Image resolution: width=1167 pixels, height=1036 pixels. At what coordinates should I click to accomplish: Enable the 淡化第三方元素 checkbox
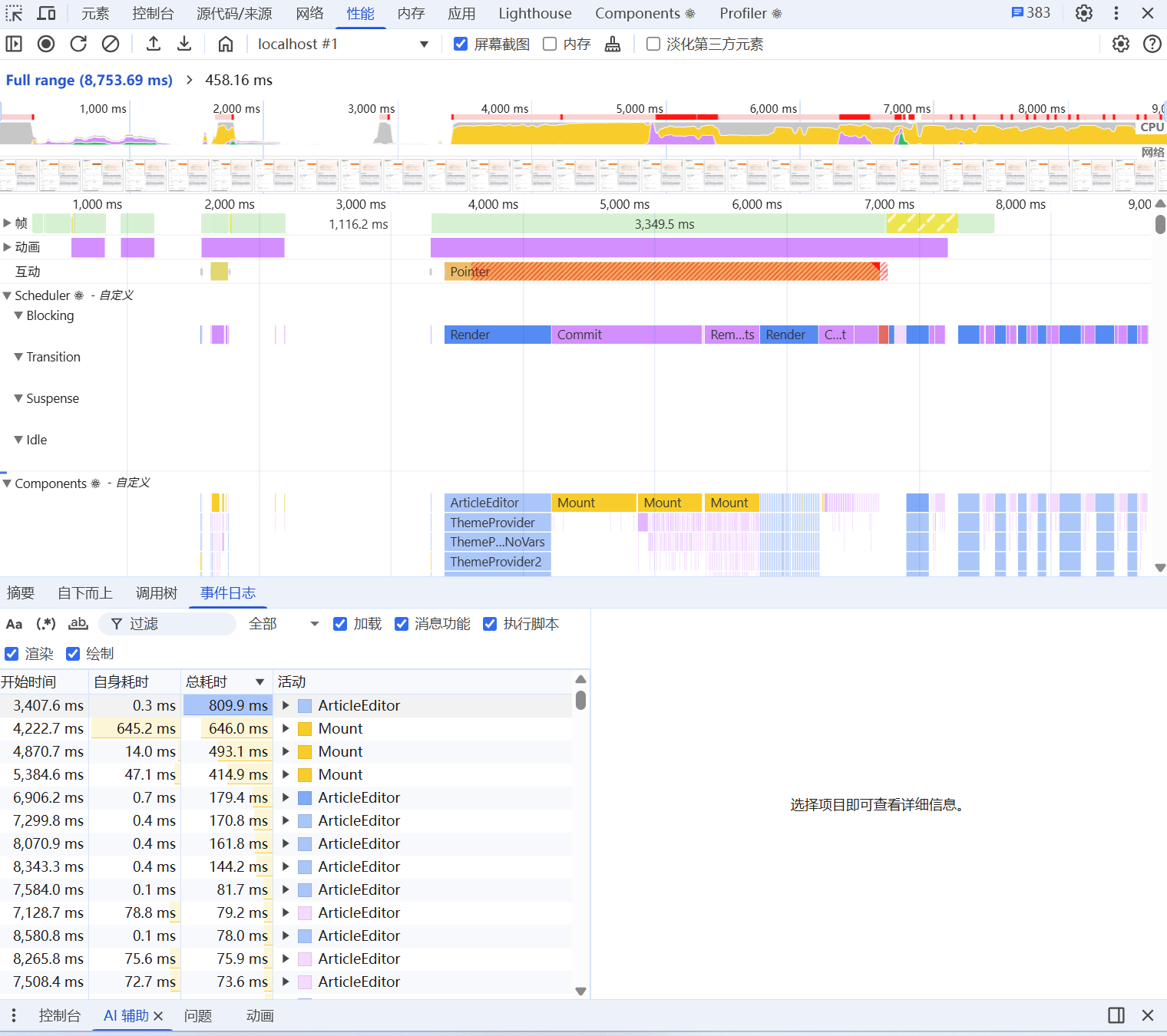tap(653, 44)
